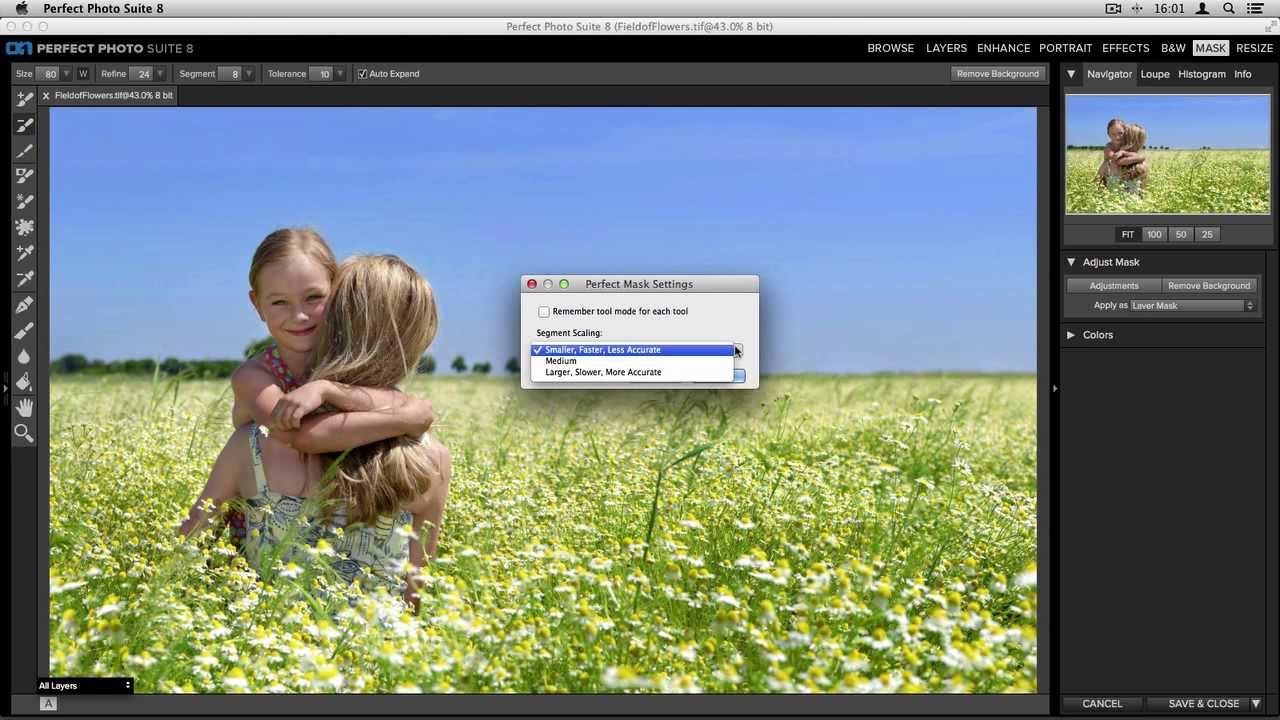Screen dimensions: 1280x720
Task: Click Remove Background in Adjust Mask panel
Action: click(x=1209, y=286)
